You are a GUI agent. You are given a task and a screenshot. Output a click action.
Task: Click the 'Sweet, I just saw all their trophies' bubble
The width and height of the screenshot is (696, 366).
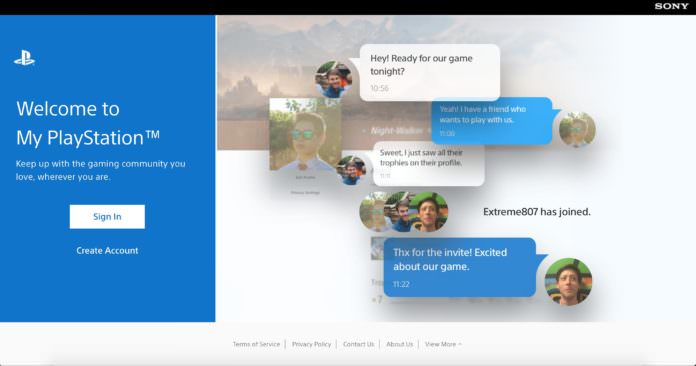(429, 164)
